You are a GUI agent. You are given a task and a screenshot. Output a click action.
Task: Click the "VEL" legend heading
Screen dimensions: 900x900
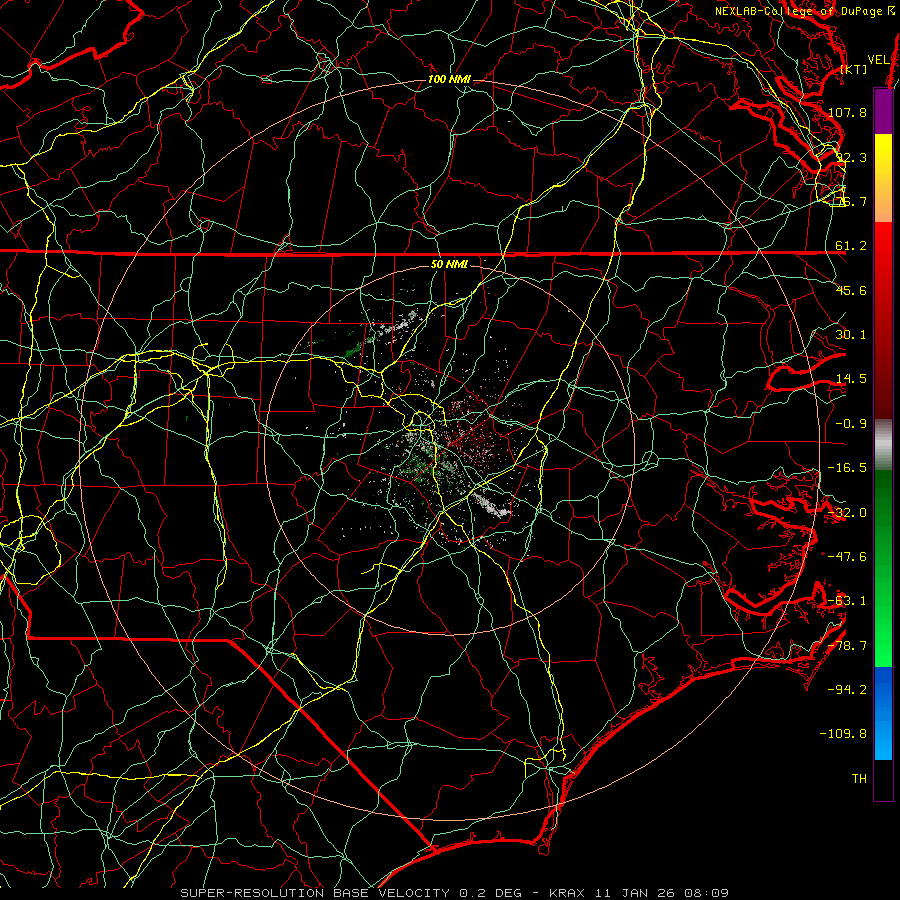coord(878,60)
